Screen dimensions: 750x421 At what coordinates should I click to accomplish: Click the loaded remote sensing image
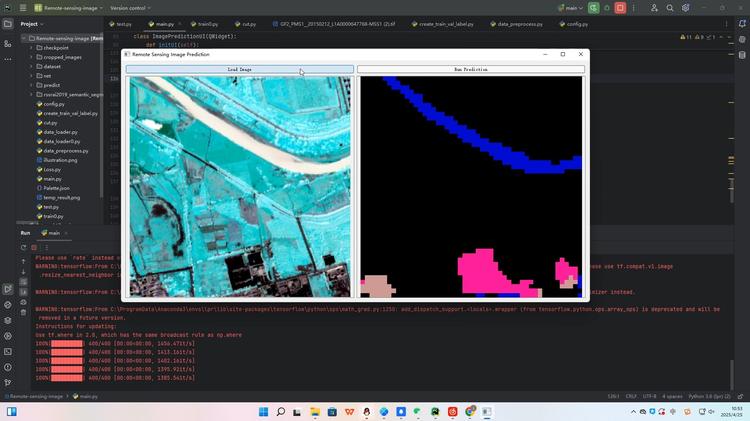click(240, 187)
